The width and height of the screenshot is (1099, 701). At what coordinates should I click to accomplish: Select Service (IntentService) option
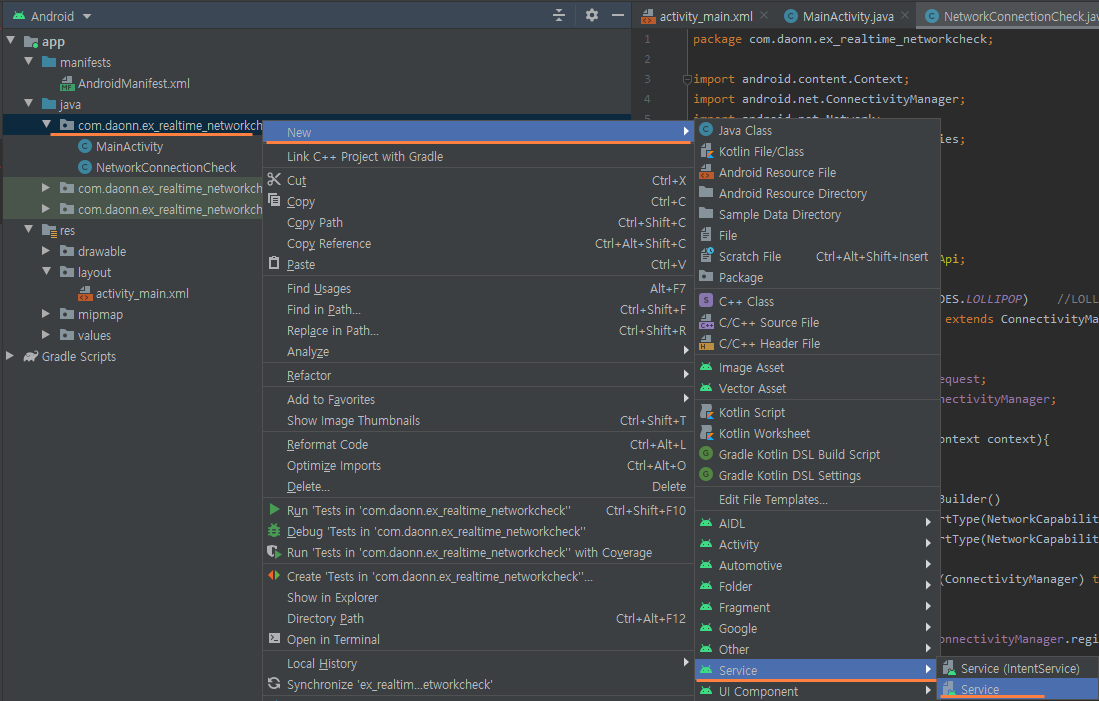pos(1019,668)
